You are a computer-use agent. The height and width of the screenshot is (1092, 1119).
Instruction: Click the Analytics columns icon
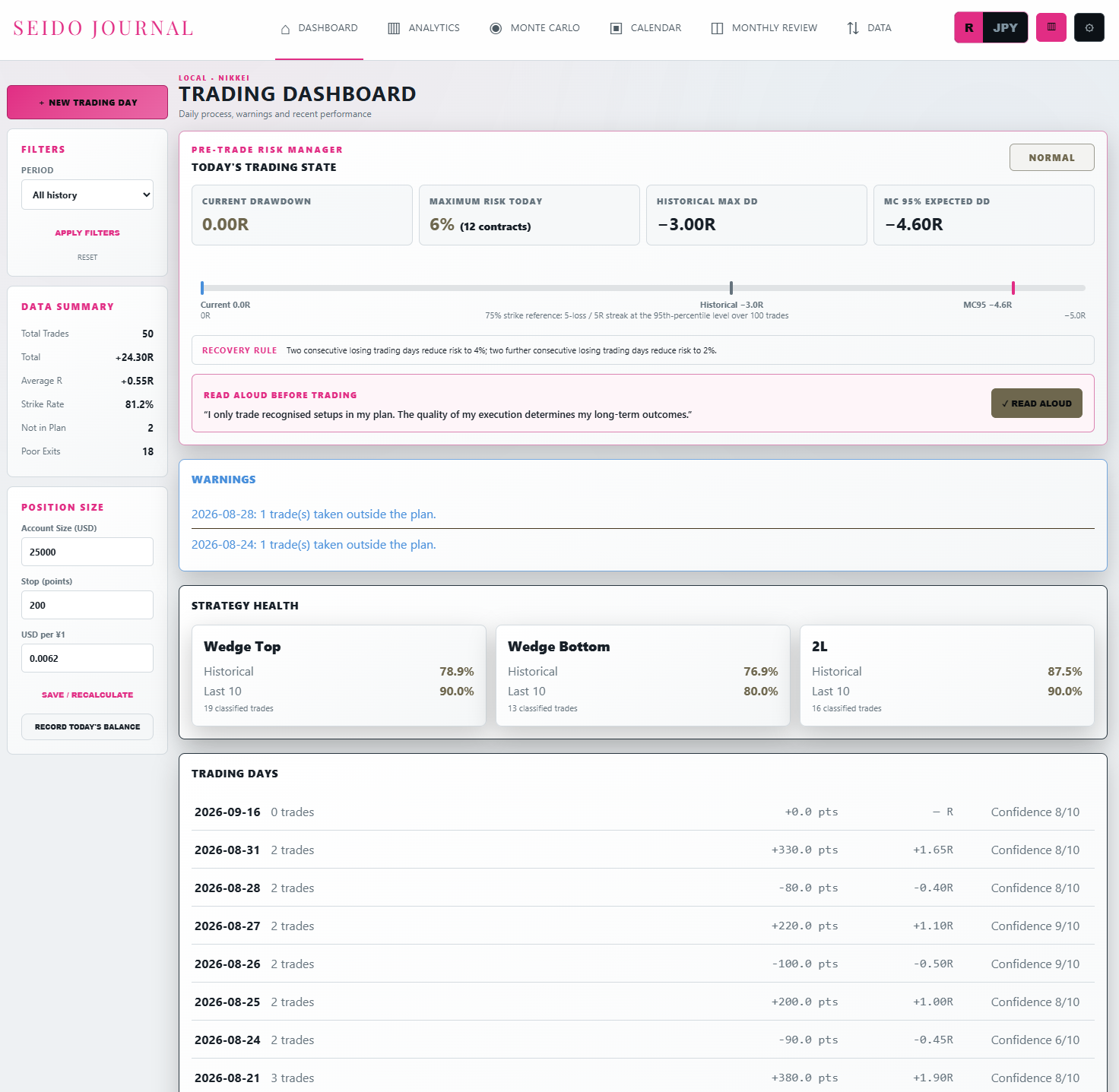click(x=394, y=29)
